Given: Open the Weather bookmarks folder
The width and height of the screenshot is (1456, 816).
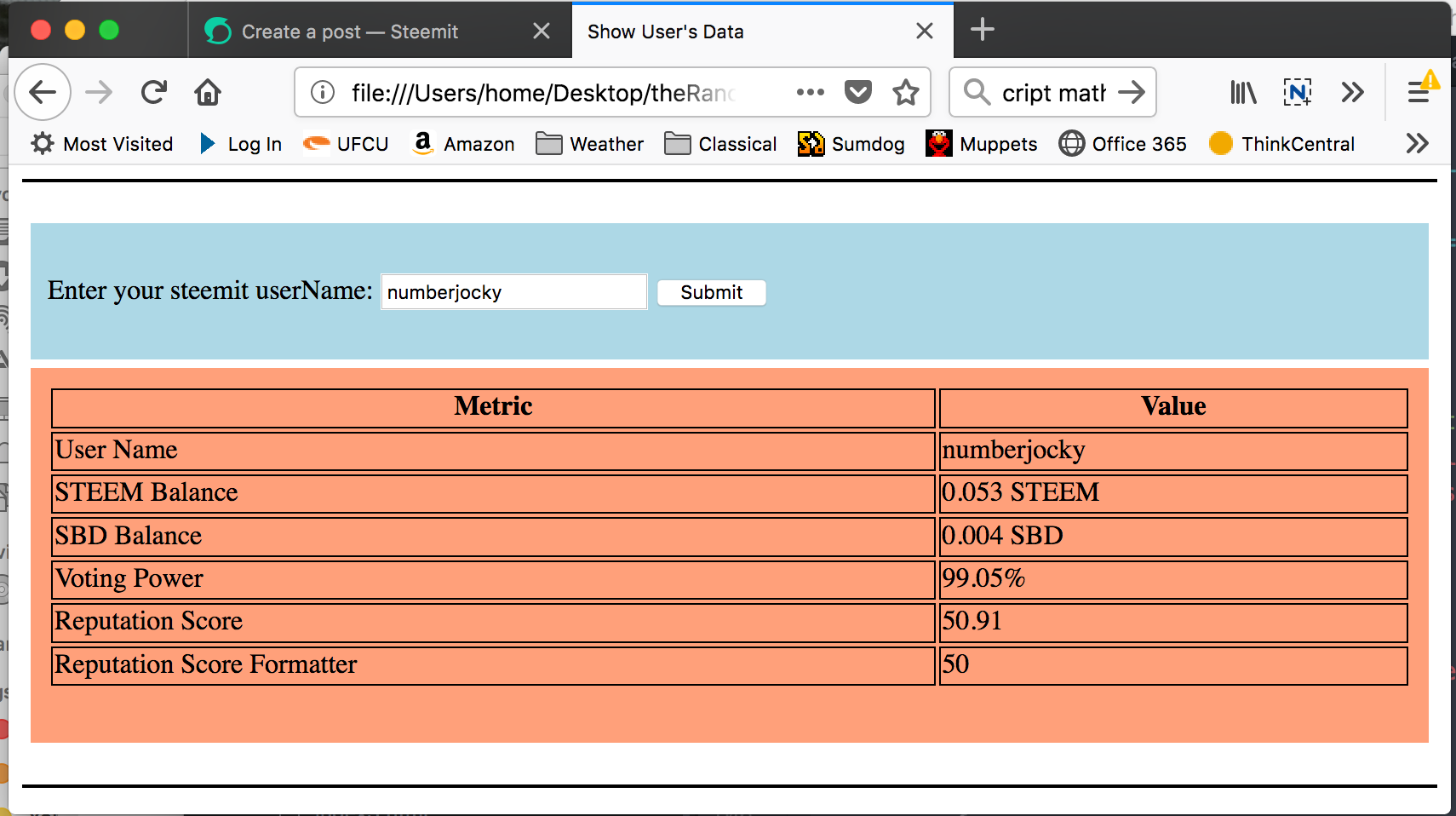Looking at the screenshot, I should pyautogui.click(x=589, y=144).
